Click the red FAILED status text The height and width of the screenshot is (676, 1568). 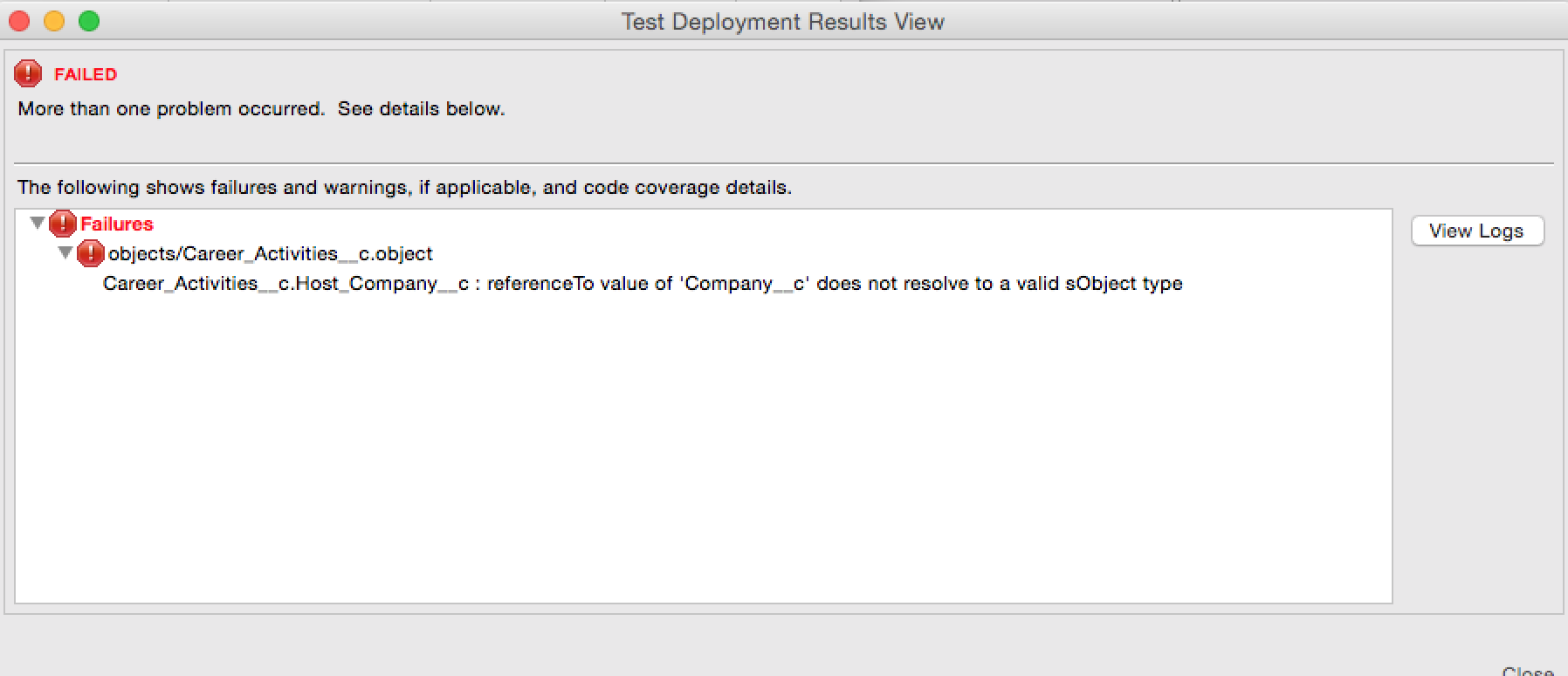coord(86,75)
